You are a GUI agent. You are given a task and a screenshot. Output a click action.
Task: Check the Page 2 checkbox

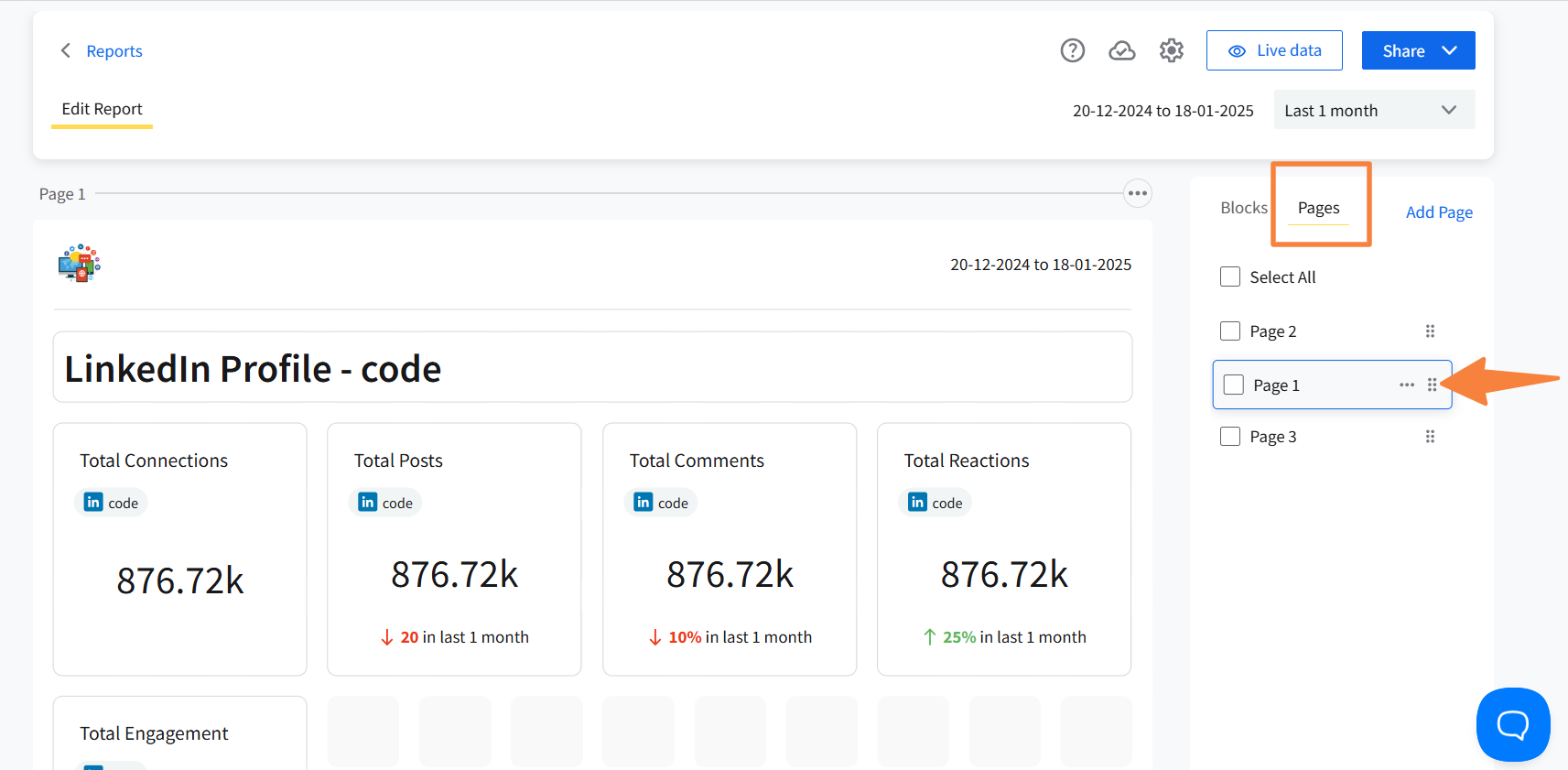(1230, 331)
